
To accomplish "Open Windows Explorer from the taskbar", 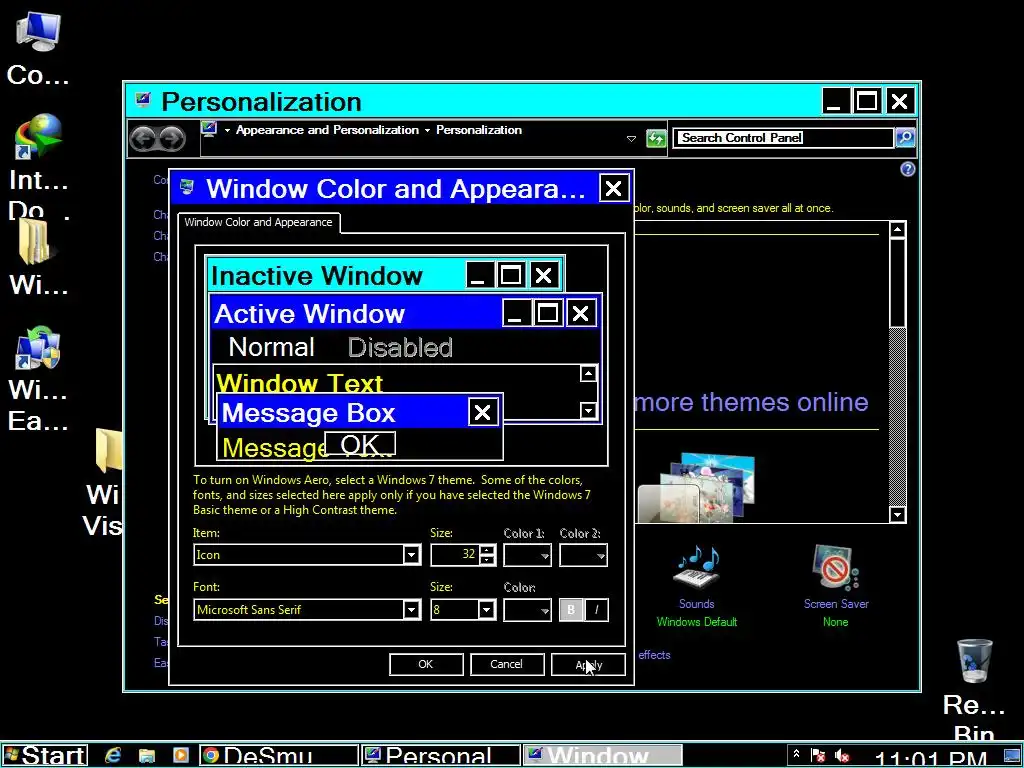I will coord(147,756).
